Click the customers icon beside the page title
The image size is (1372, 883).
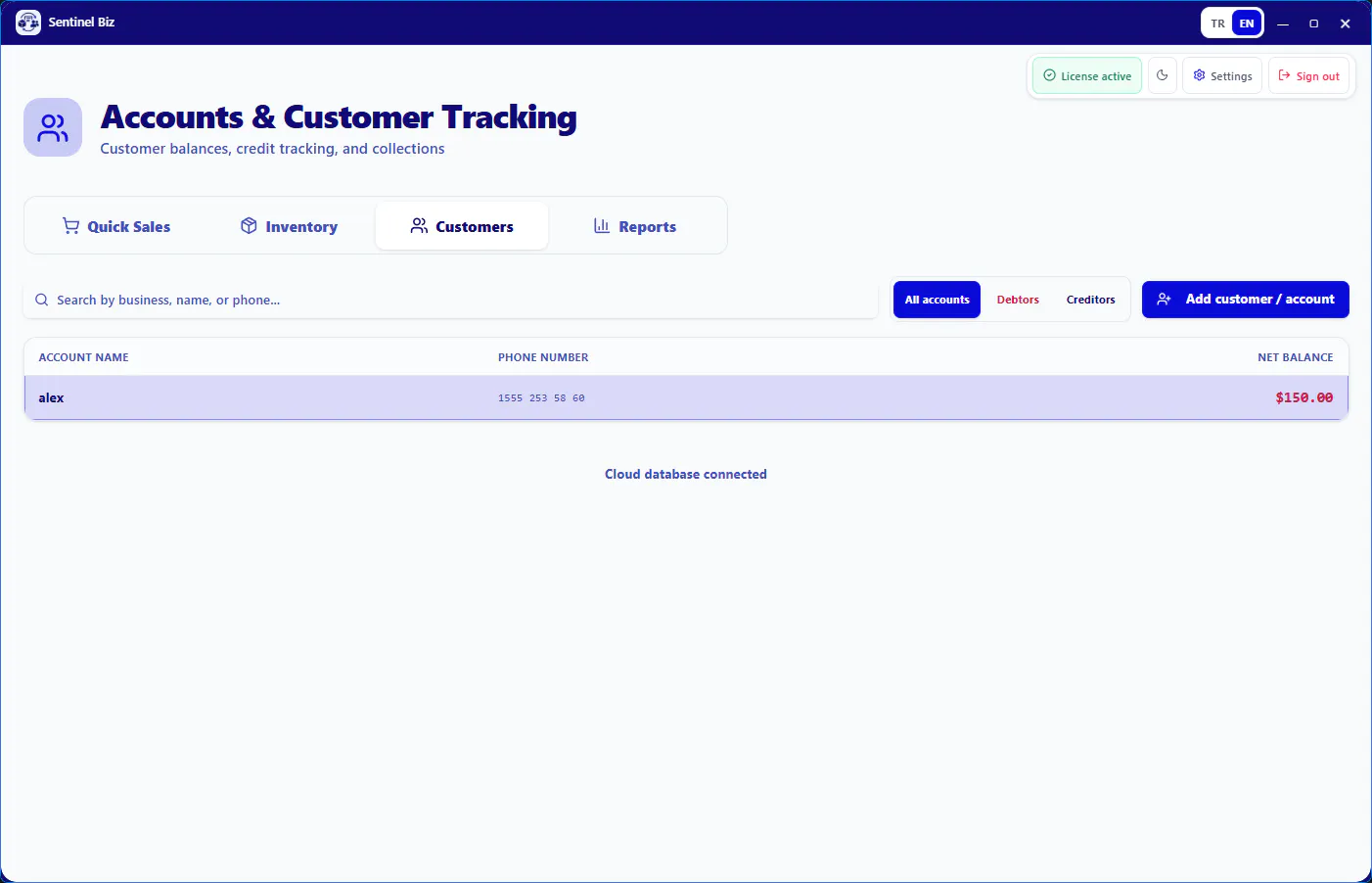point(53,127)
